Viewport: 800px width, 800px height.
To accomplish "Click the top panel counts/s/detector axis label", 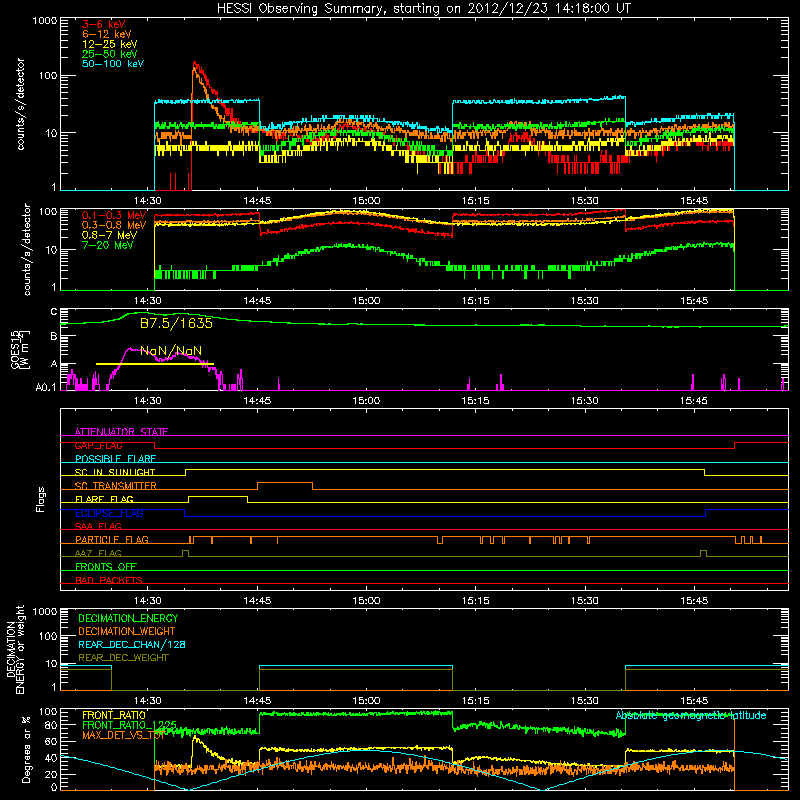I will point(21,104).
